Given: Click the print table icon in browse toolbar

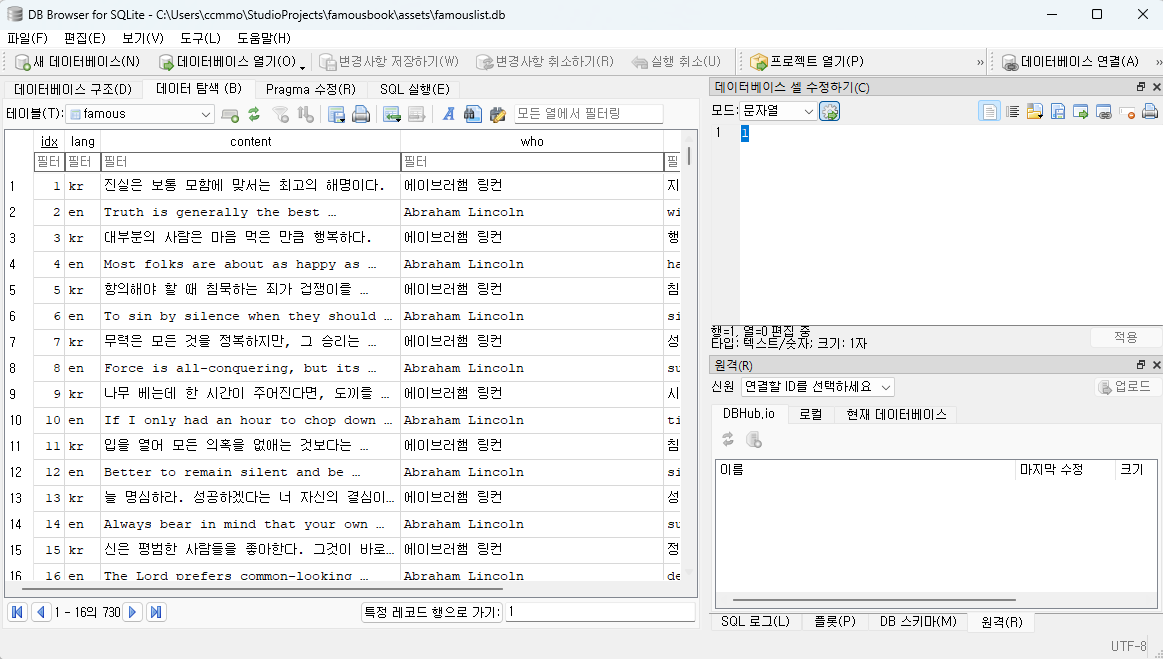Looking at the screenshot, I should coord(361,114).
